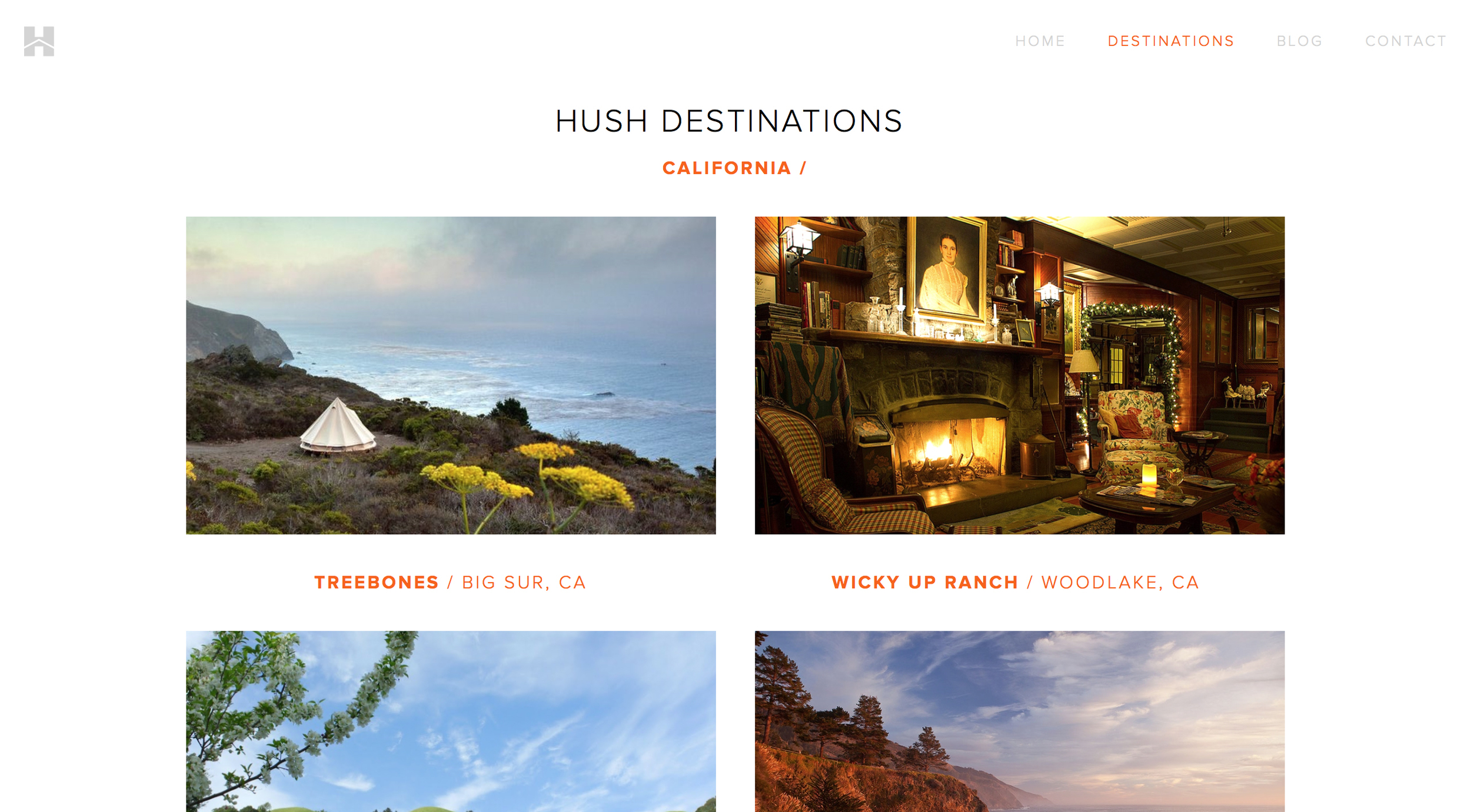Open the Contact page link

1406,41
